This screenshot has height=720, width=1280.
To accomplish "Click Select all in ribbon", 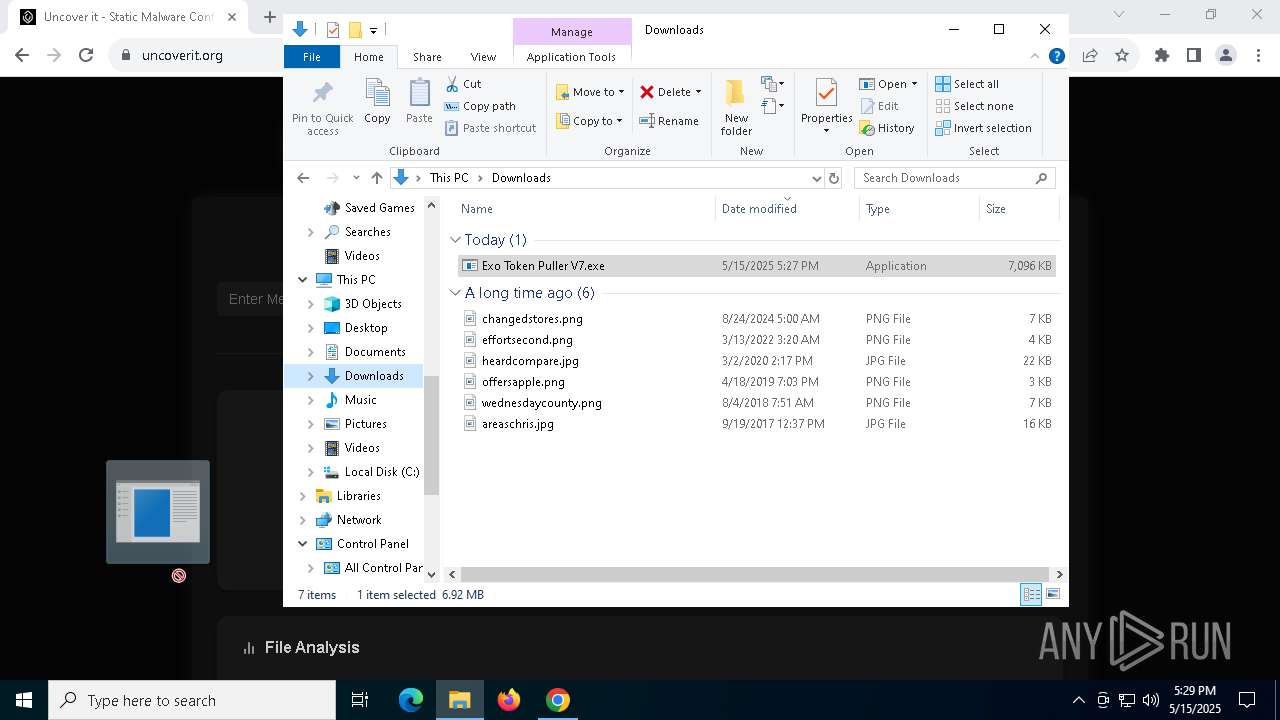I will 967,84.
